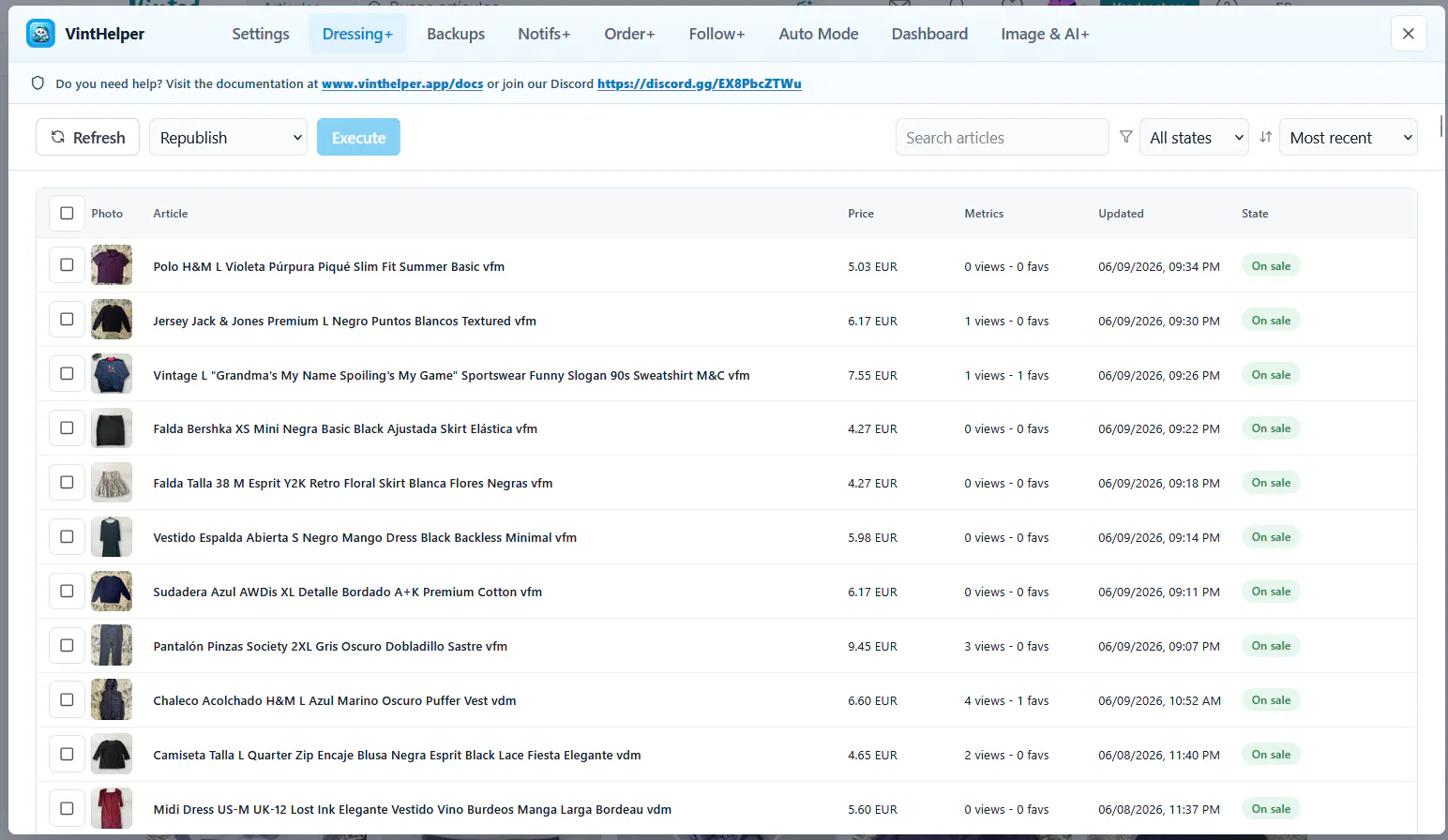Open the Follow+ tab
This screenshot has height=840, width=1448.
pos(716,34)
